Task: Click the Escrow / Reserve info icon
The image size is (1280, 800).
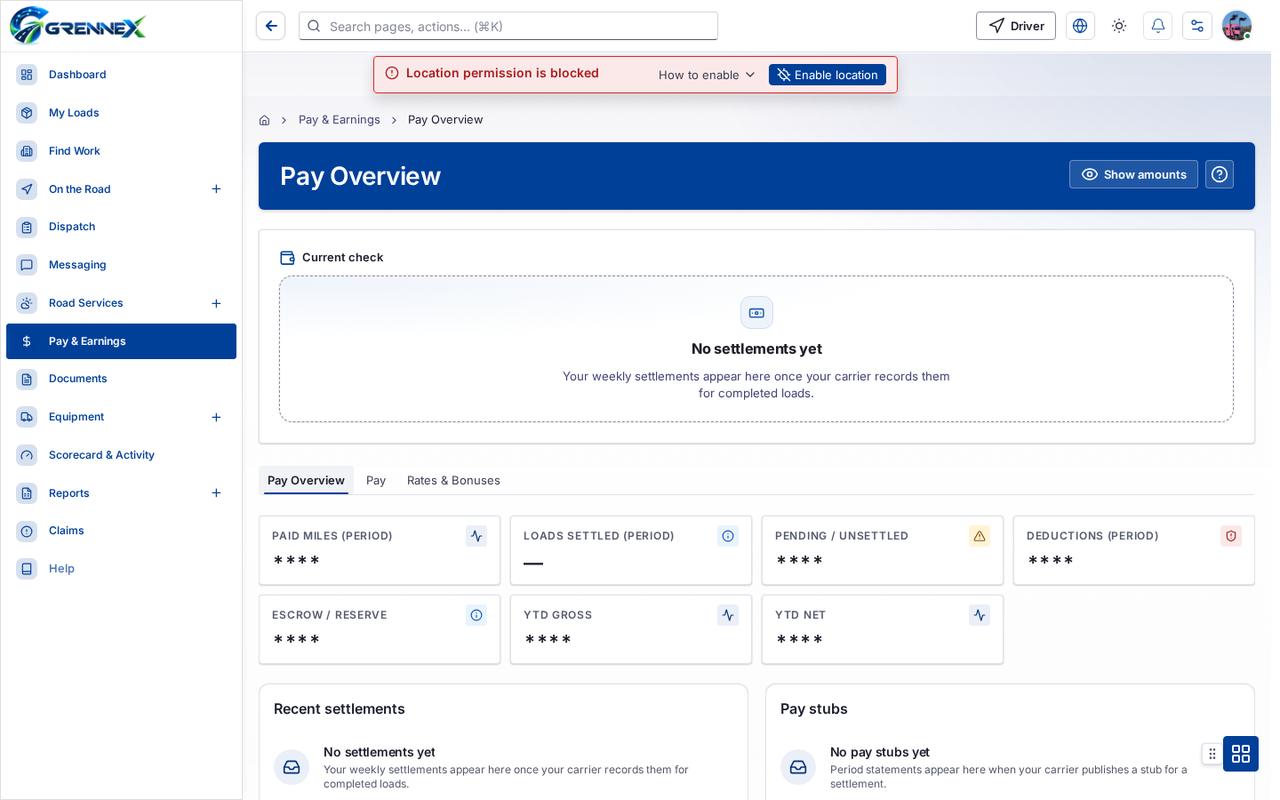Action: 476,615
